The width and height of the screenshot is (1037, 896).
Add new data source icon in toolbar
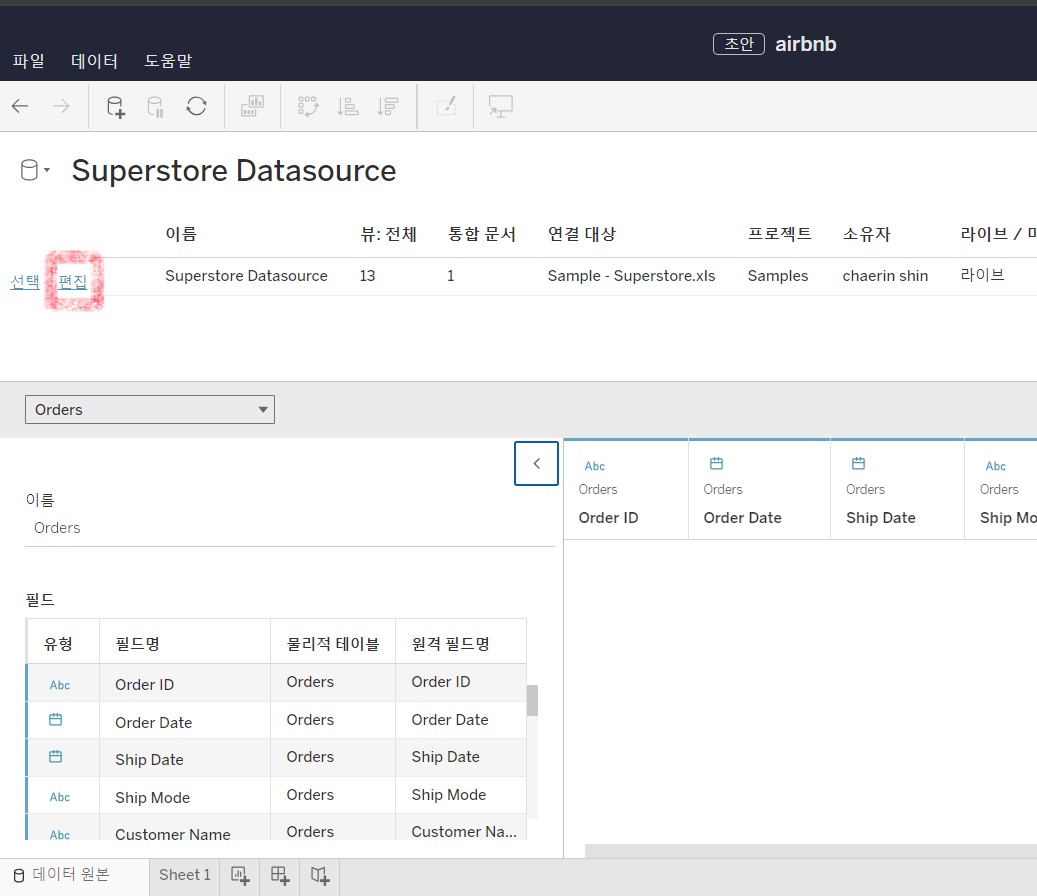(x=116, y=106)
